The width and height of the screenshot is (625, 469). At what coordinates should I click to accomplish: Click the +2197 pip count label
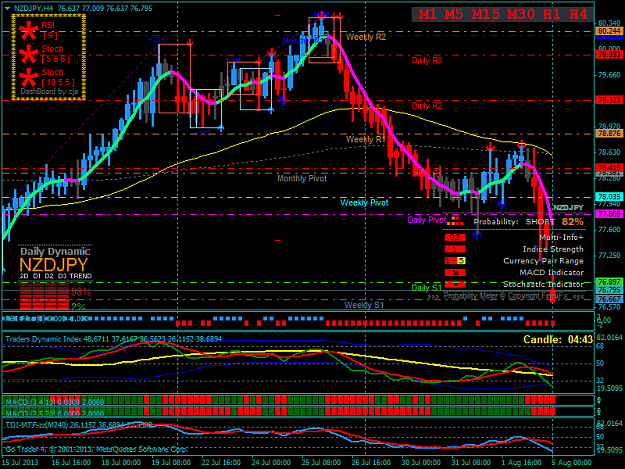click(x=158, y=39)
